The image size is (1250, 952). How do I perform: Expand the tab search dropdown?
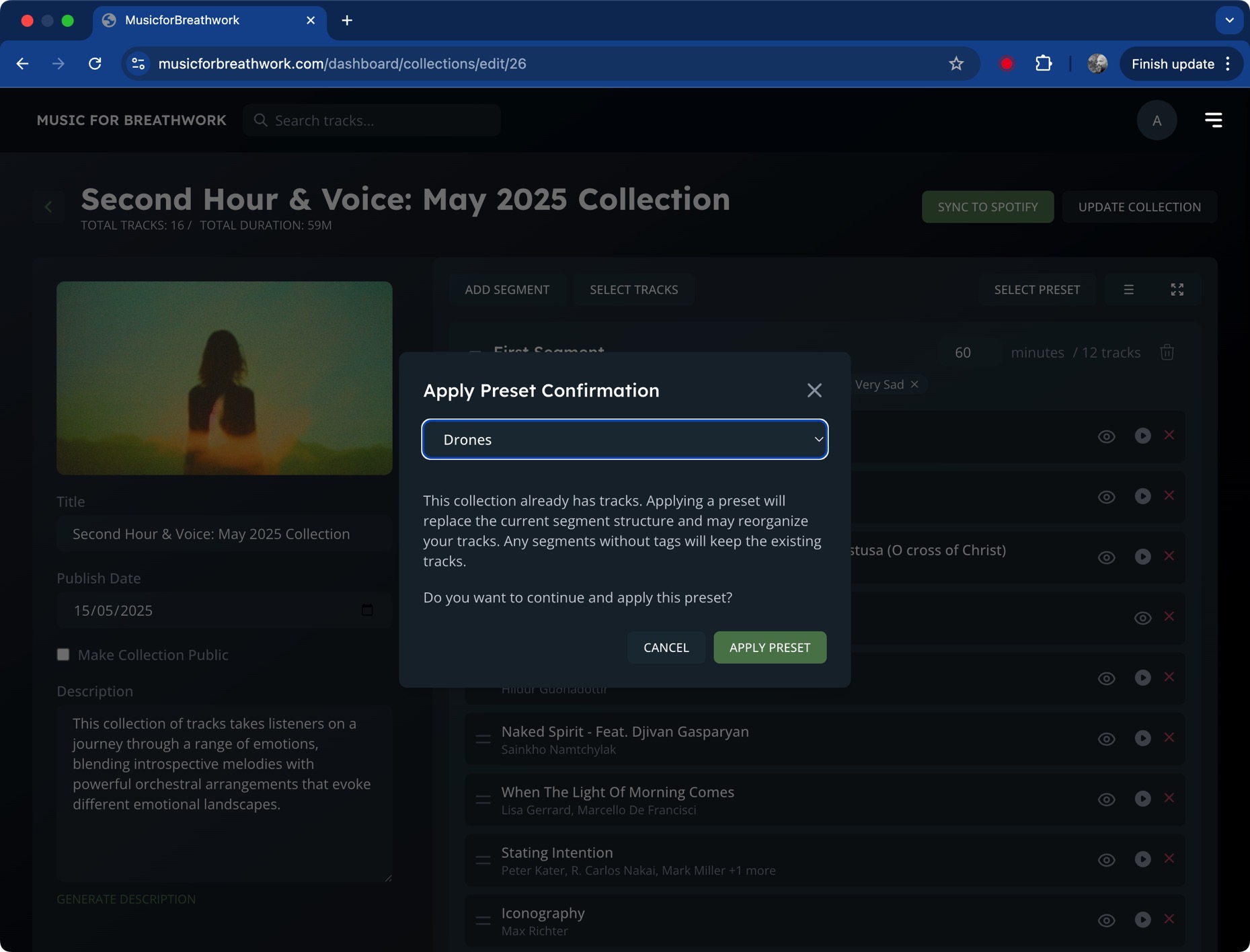tap(1229, 20)
